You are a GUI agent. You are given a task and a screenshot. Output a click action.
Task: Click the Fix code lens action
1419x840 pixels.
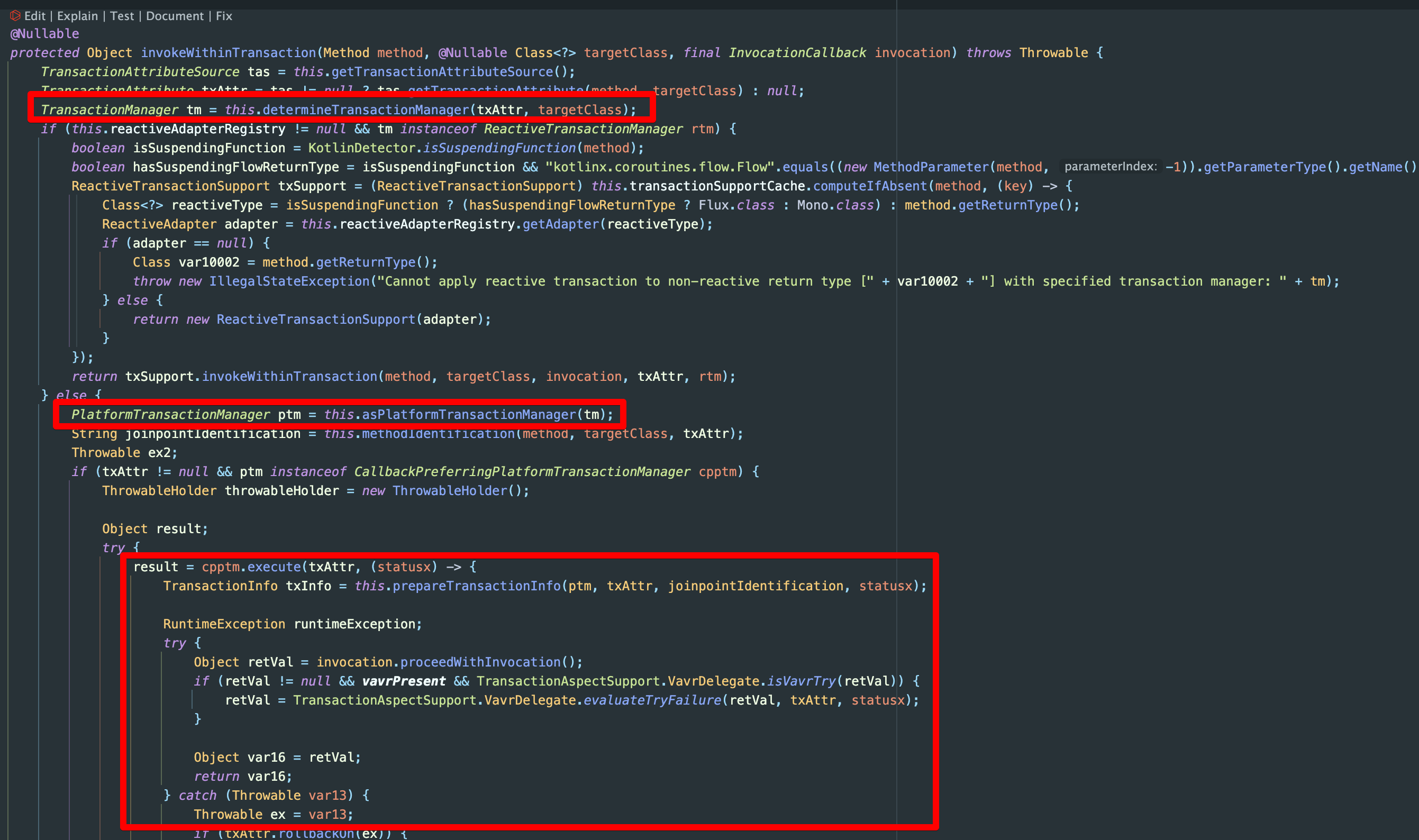point(224,16)
